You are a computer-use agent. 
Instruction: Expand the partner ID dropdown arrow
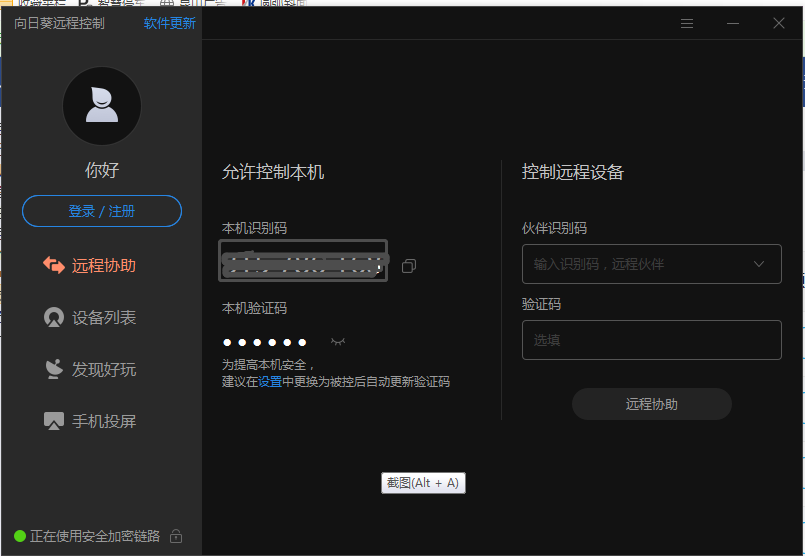(759, 264)
